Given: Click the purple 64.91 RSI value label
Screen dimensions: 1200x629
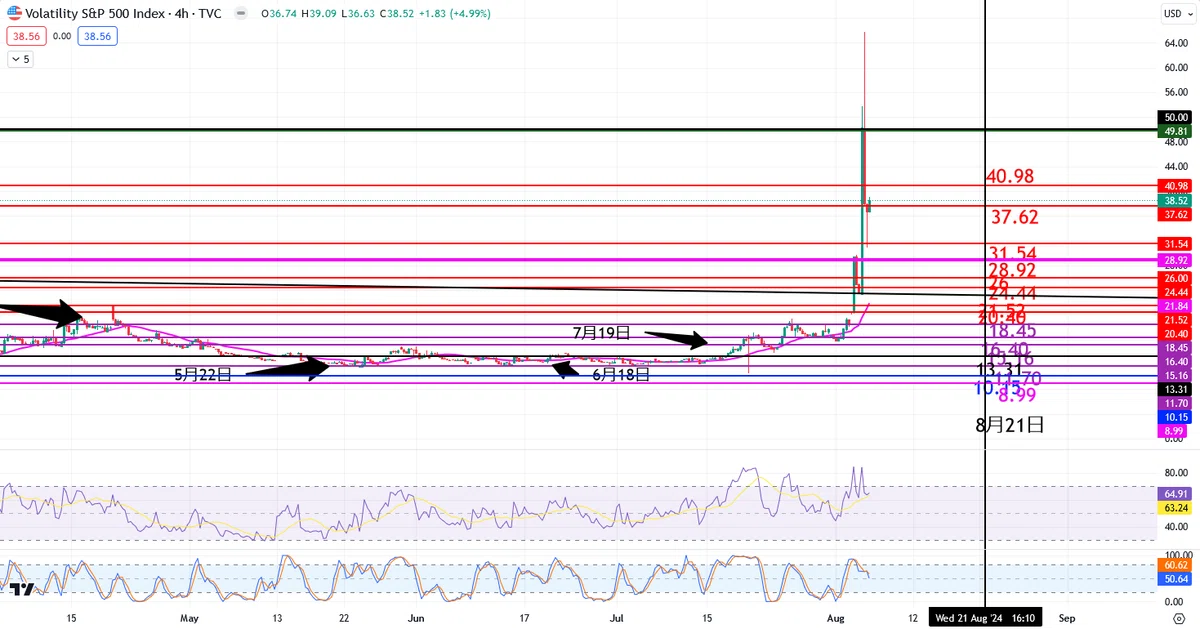Looking at the screenshot, I should (x=1175, y=494).
